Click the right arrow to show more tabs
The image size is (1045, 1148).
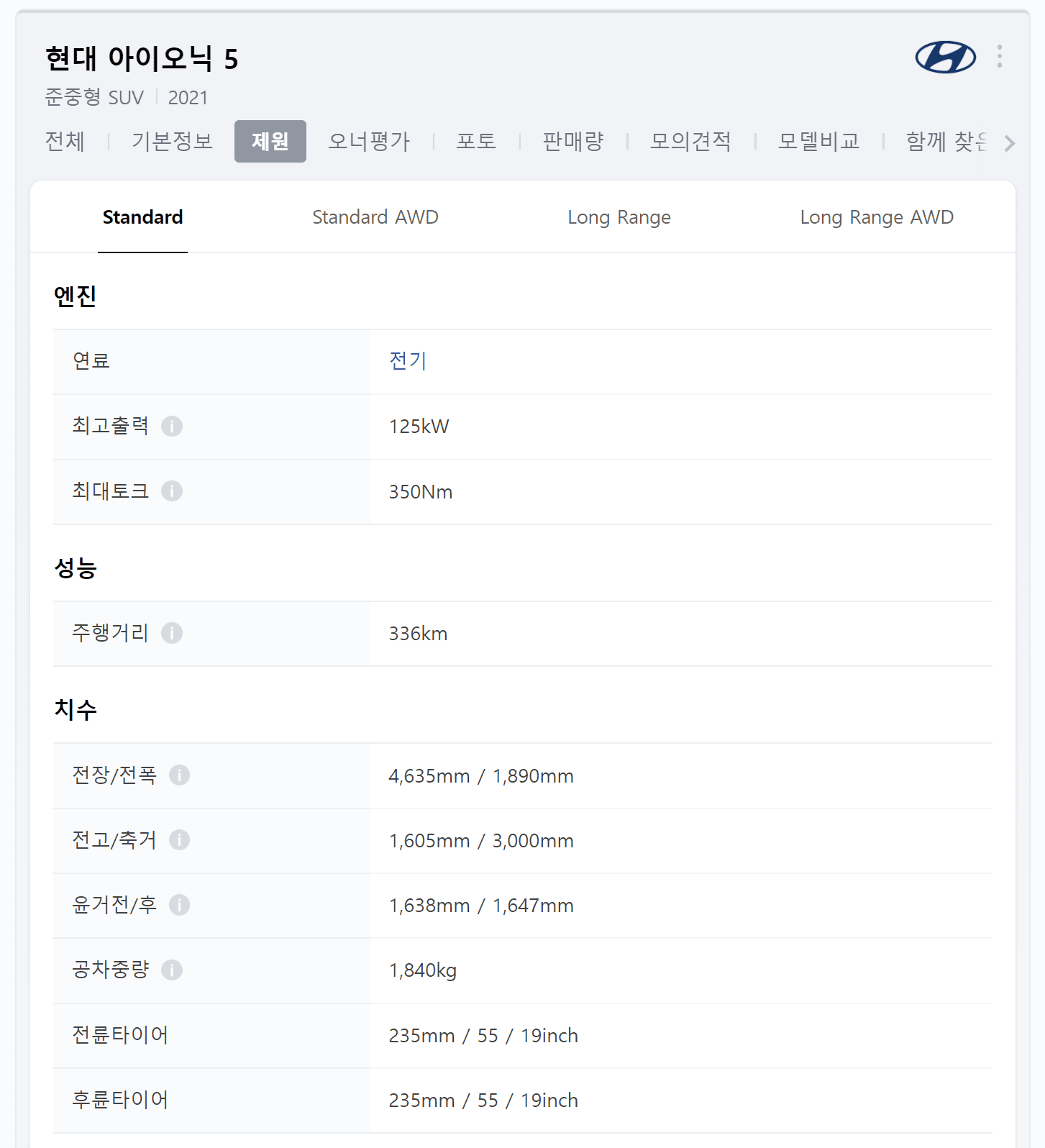tap(1009, 143)
